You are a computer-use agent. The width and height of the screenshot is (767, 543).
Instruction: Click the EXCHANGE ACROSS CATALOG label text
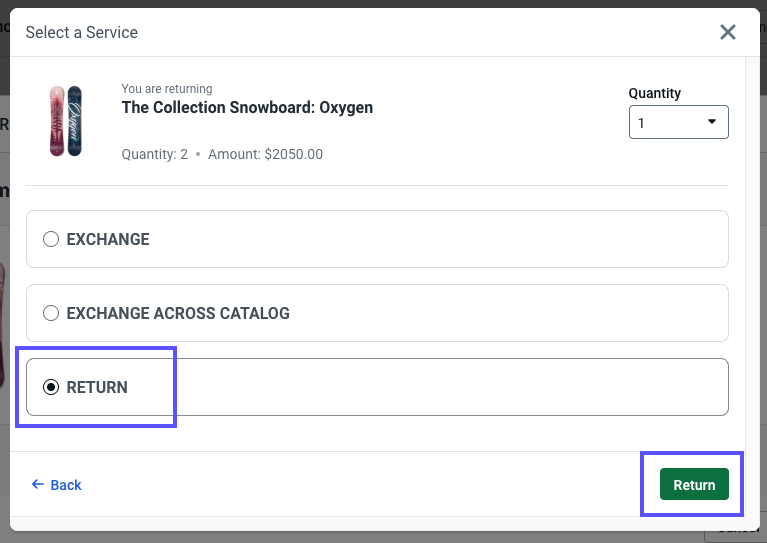click(x=178, y=313)
